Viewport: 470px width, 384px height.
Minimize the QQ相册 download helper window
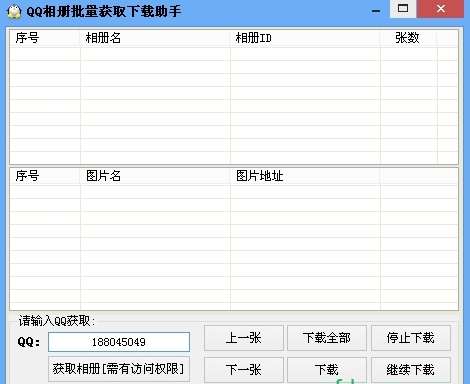pos(376,10)
